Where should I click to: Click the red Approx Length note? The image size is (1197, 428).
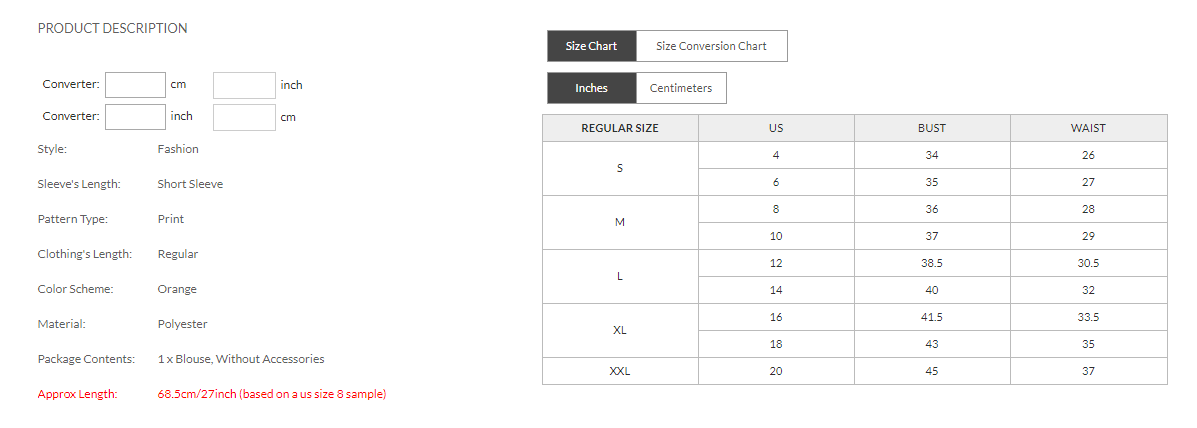271,394
